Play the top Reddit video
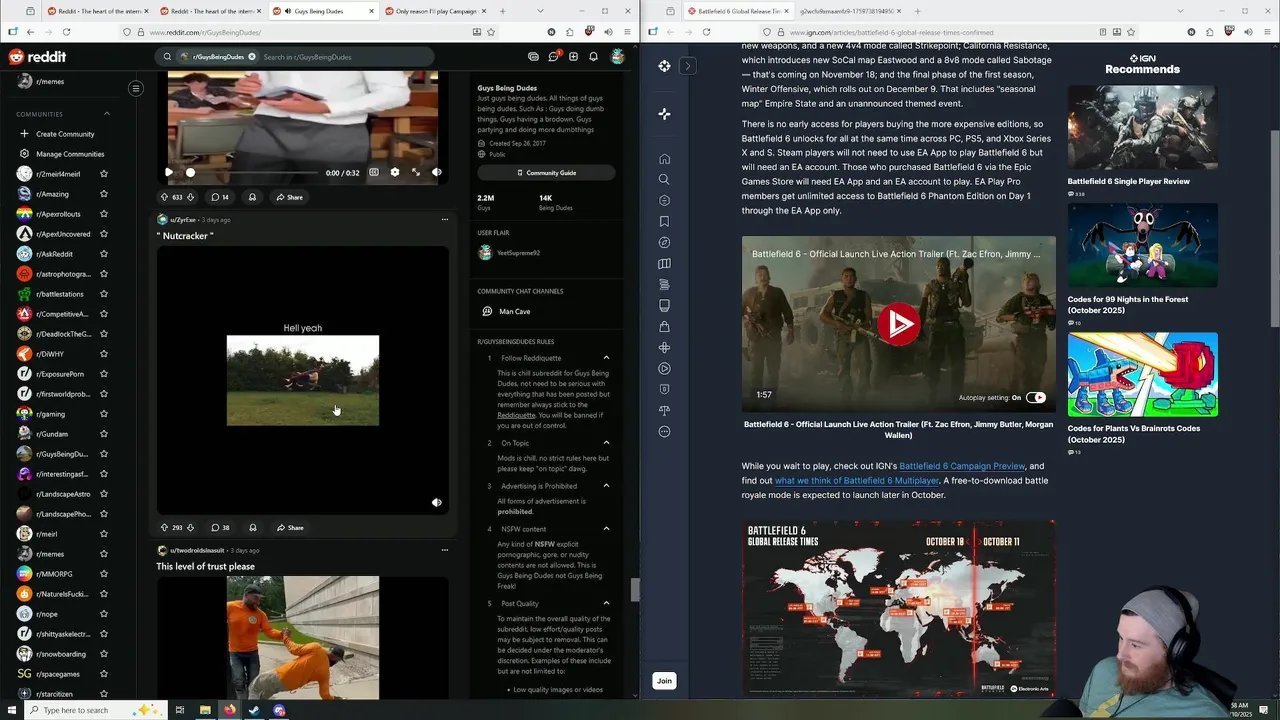This screenshot has width=1280, height=720. point(168,172)
